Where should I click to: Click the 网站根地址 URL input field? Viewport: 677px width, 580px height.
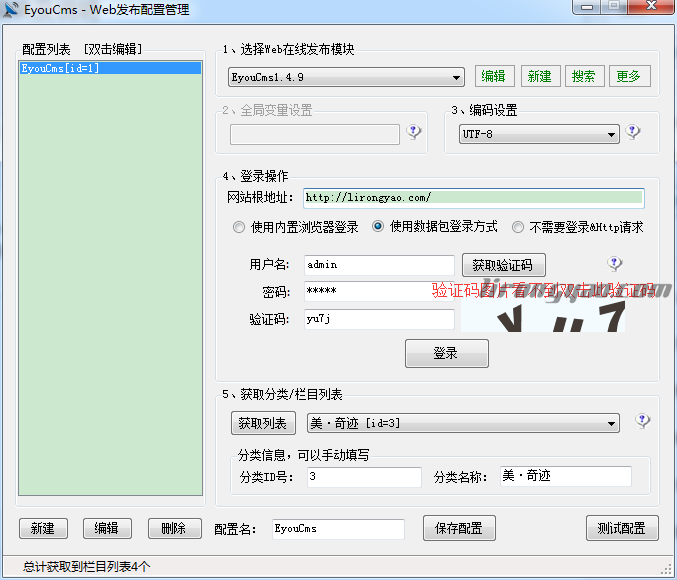click(x=474, y=198)
